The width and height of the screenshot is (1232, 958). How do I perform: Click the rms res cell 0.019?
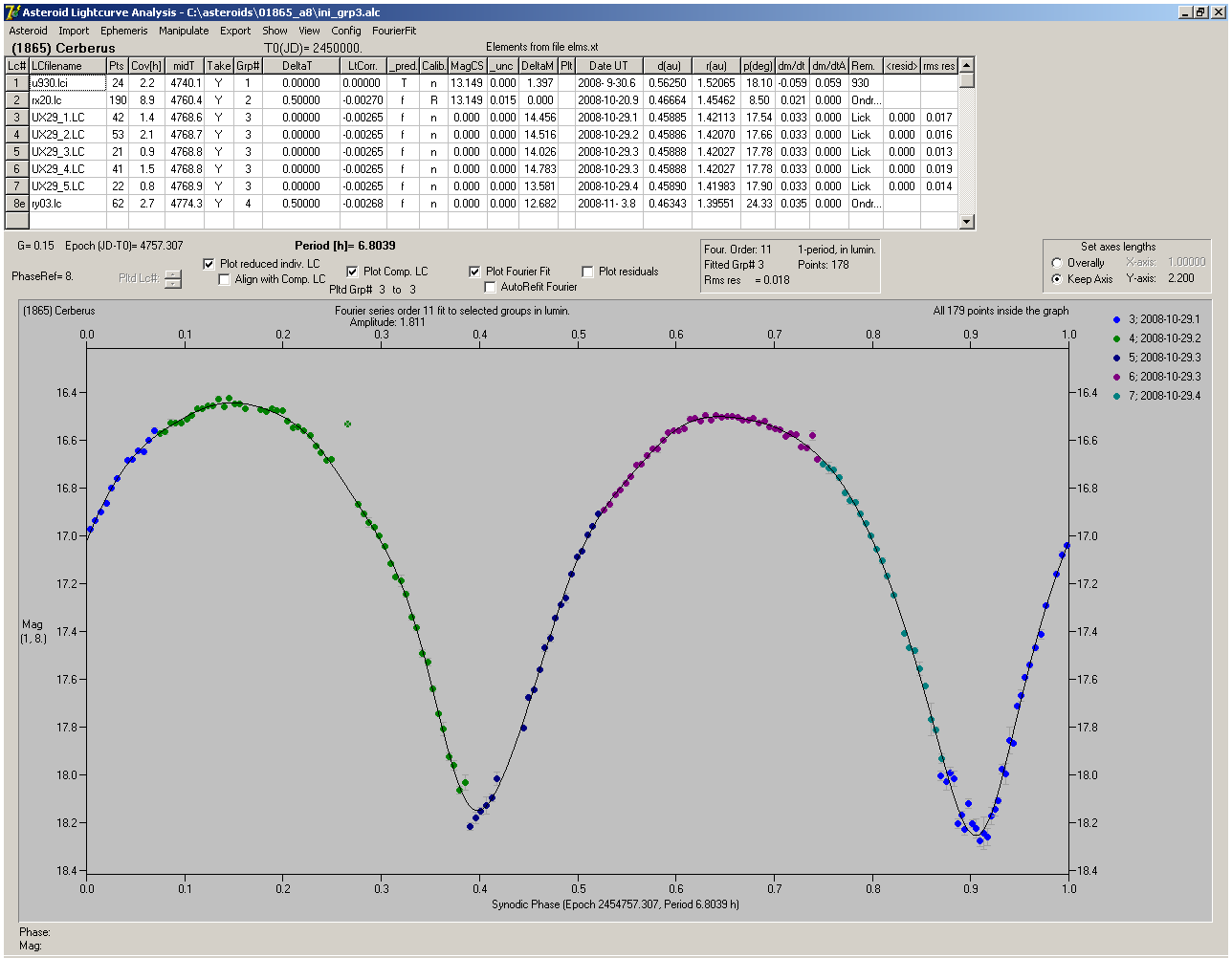938,169
